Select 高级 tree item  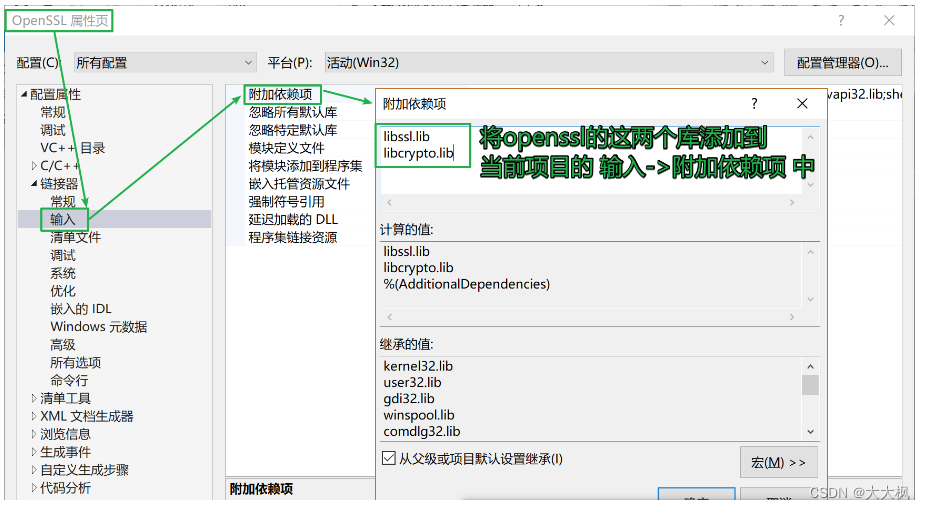tap(63, 344)
